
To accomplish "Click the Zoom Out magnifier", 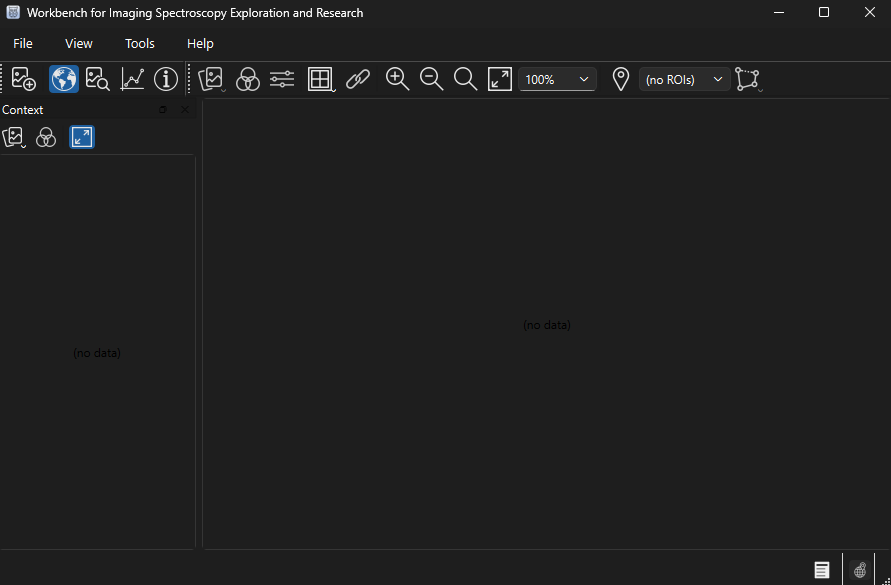I will tap(431, 79).
